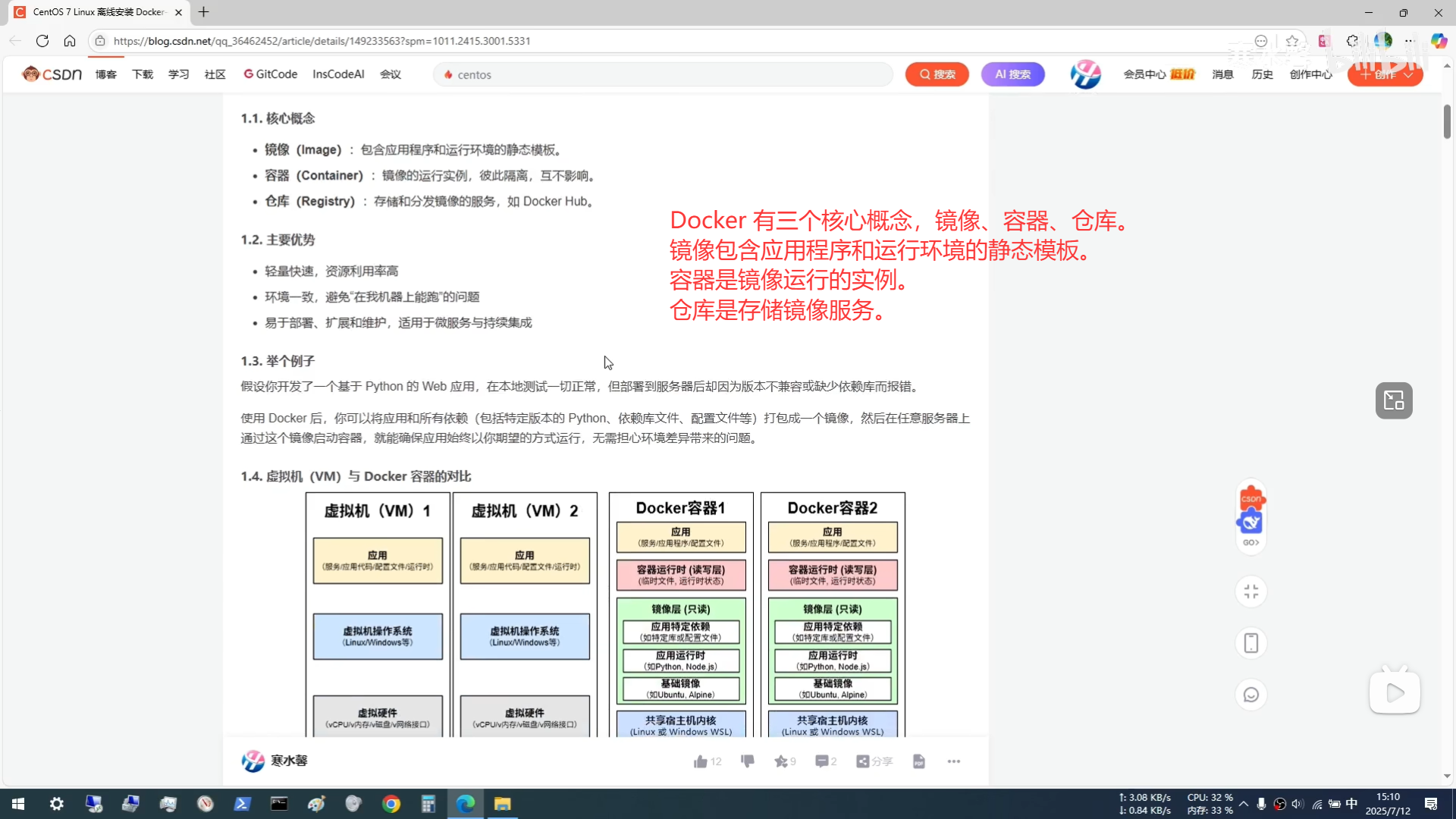The width and height of the screenshot is (1456, 819).
Task: Open the GitCode navigation item
Action: 270,74
